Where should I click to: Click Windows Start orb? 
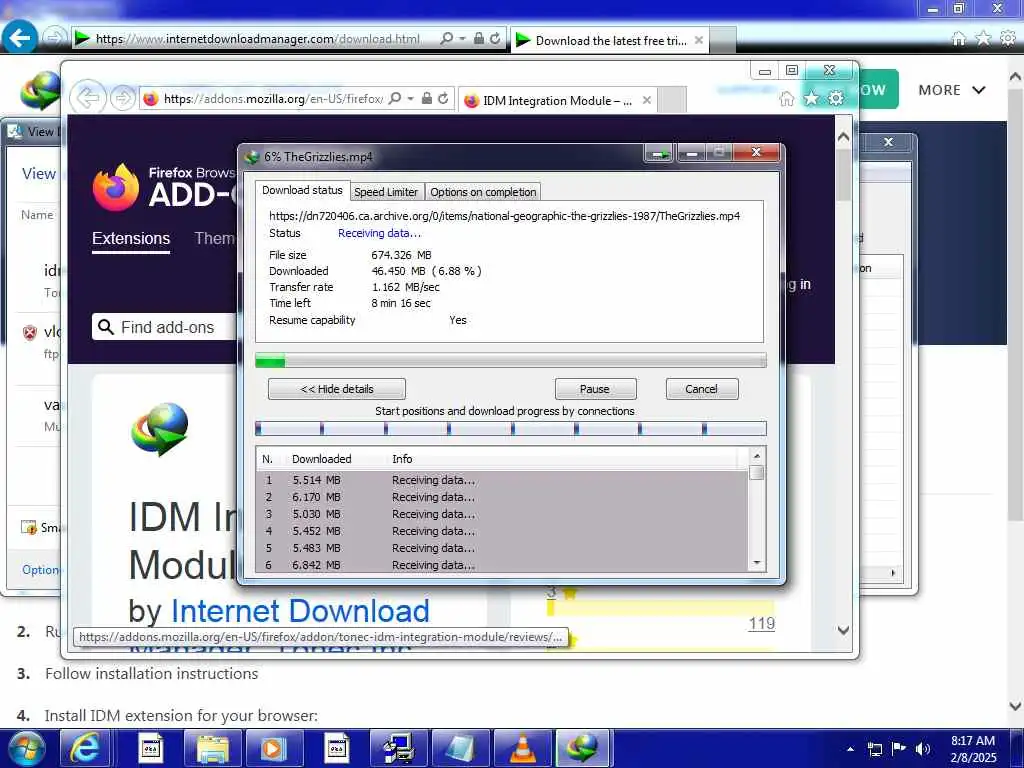click(x=26, y=748)
